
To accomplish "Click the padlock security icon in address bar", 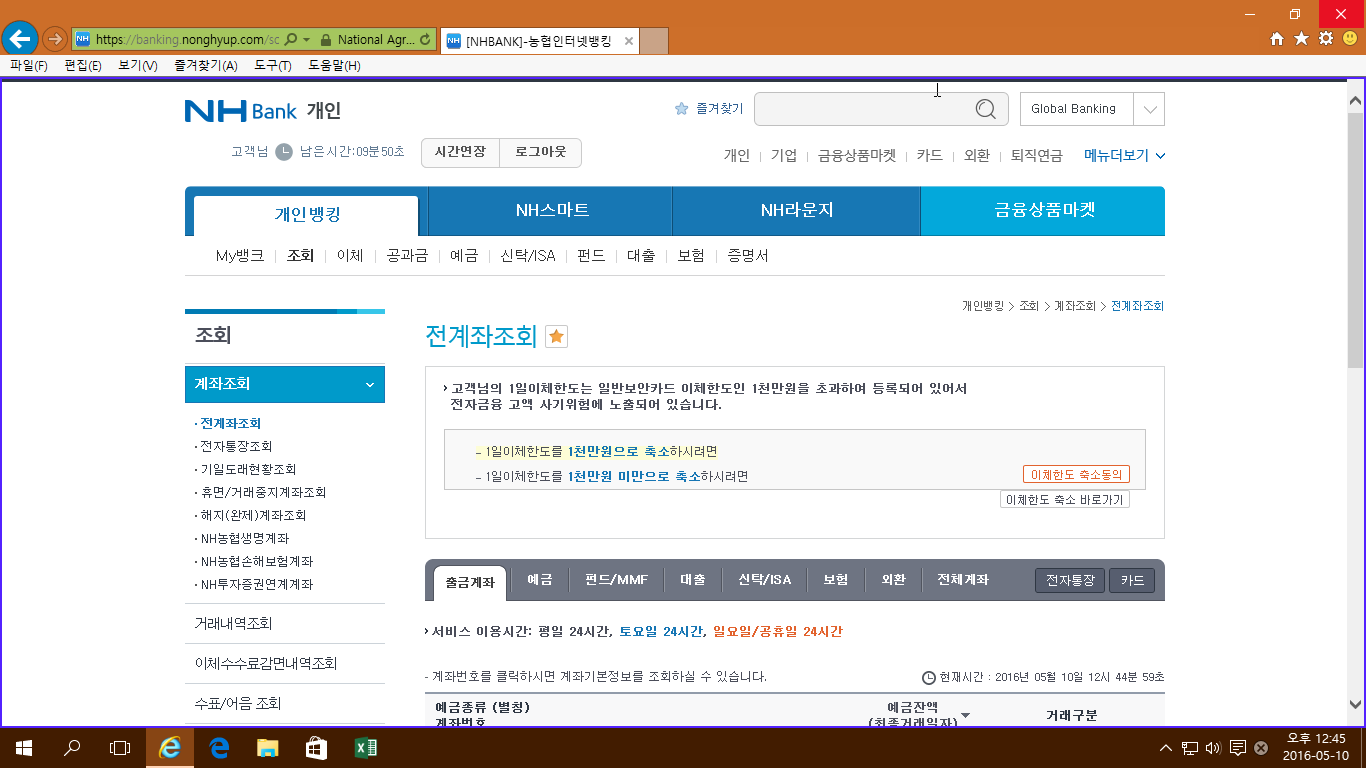I will pyautogui.click(x=325, y=40).
